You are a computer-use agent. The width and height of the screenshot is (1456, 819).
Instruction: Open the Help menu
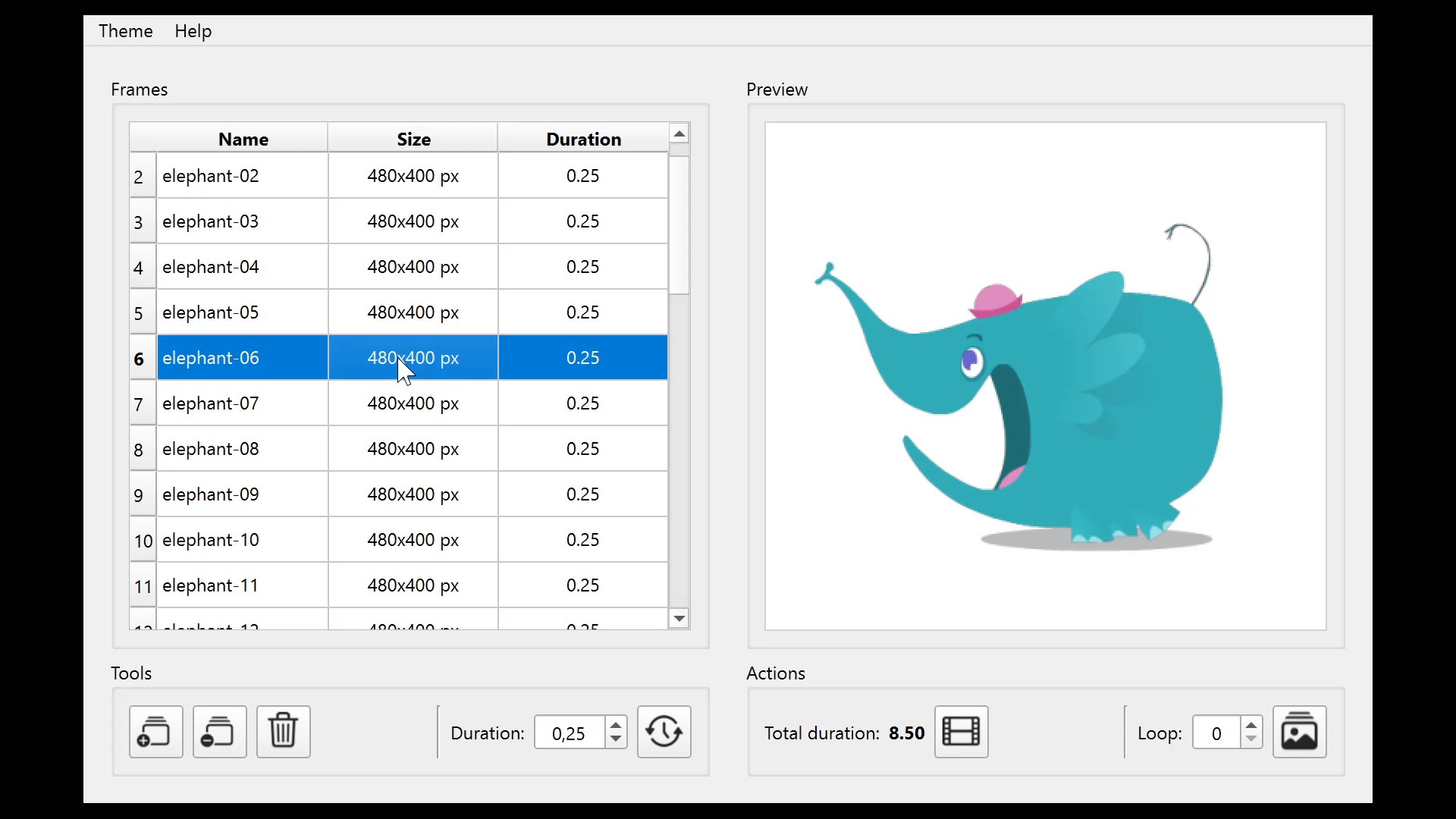coord(193,31)
